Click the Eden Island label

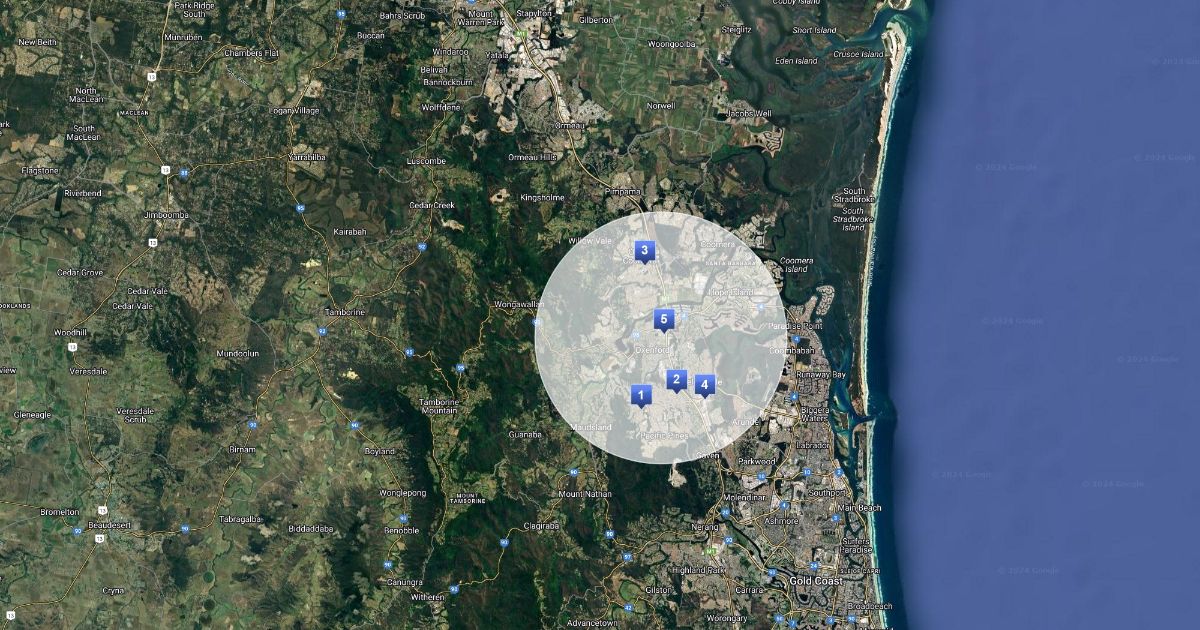(x=795, y=61)
